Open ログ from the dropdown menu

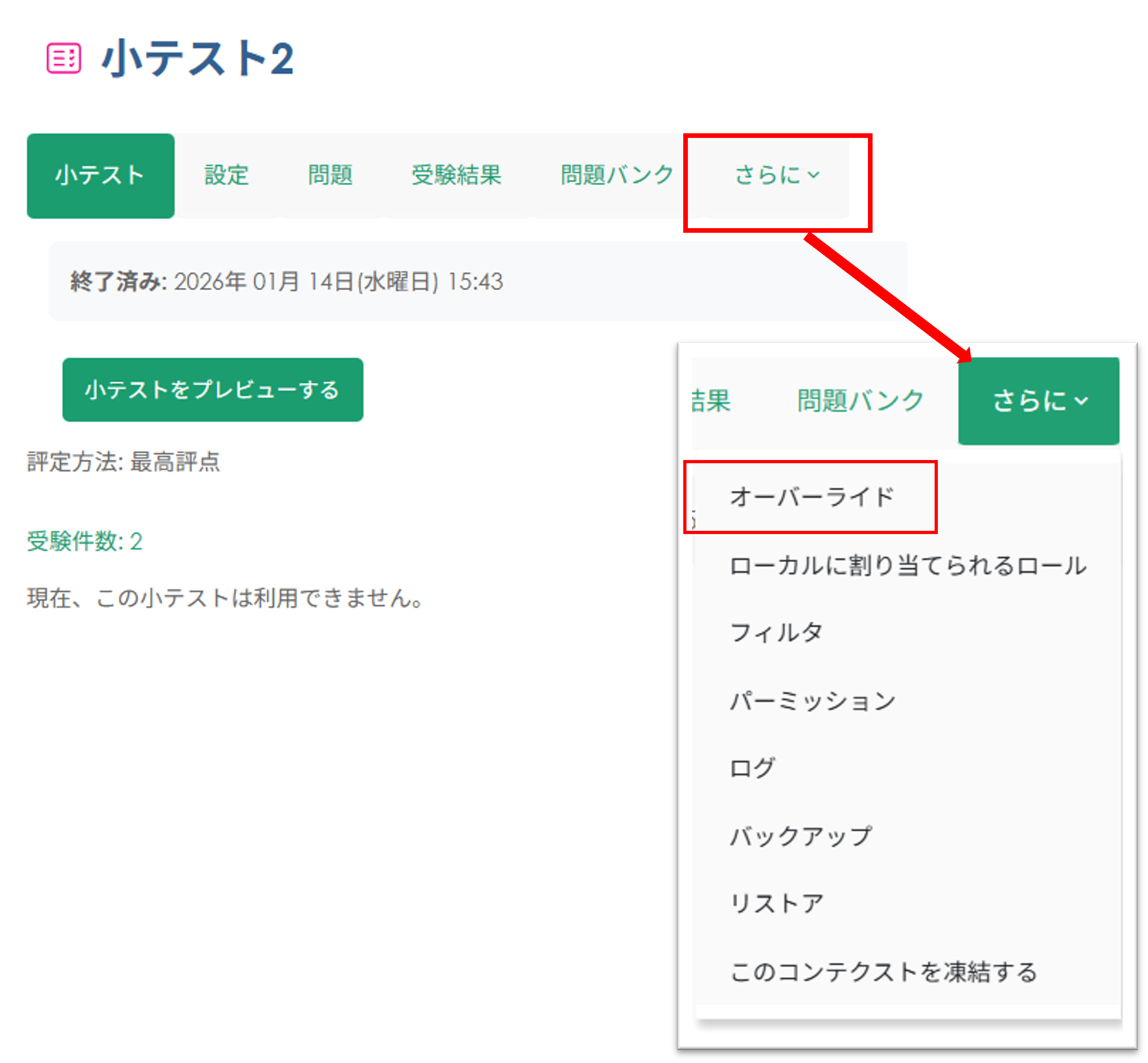point(752,769)
